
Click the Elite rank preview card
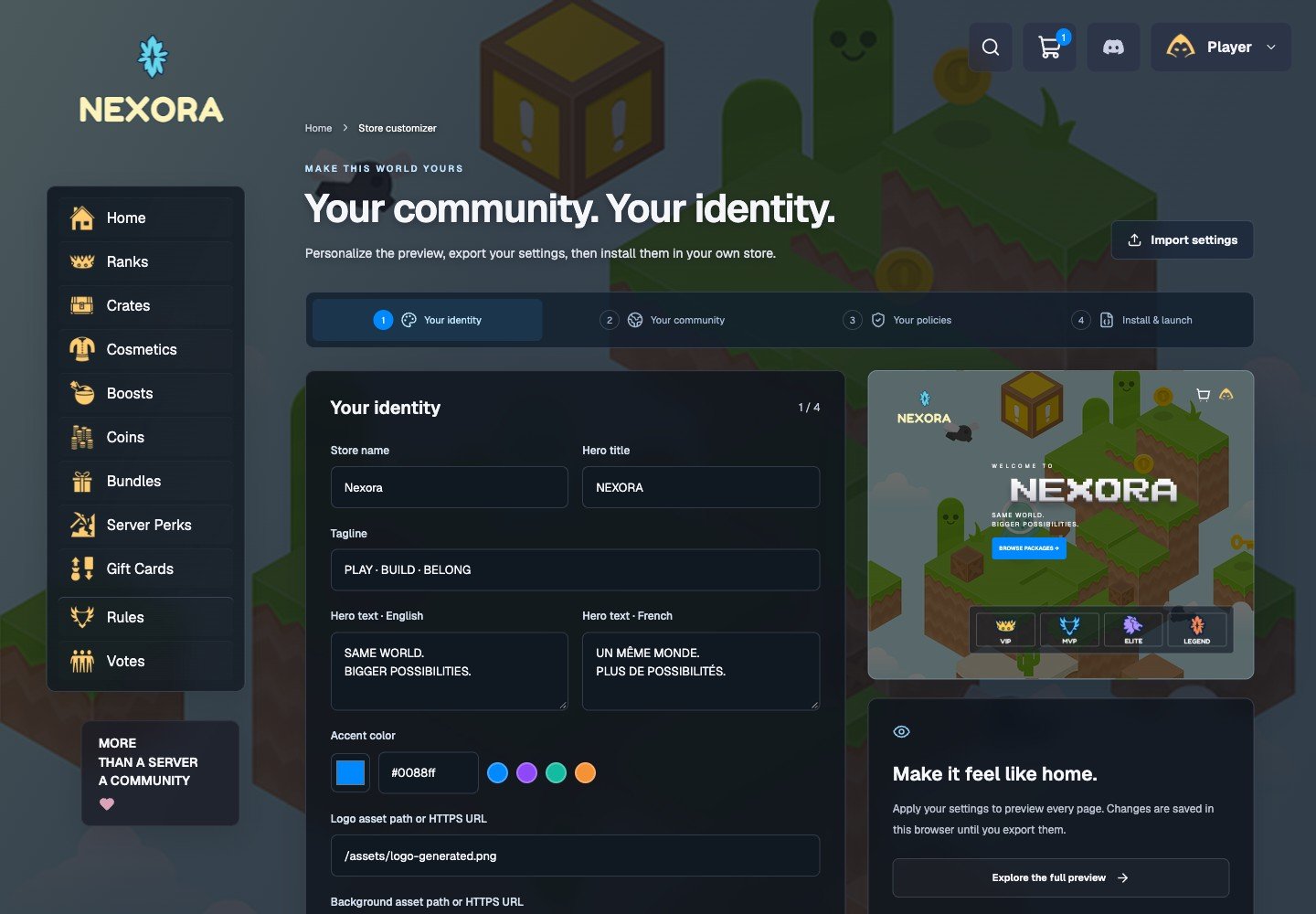click(1133, 629)
